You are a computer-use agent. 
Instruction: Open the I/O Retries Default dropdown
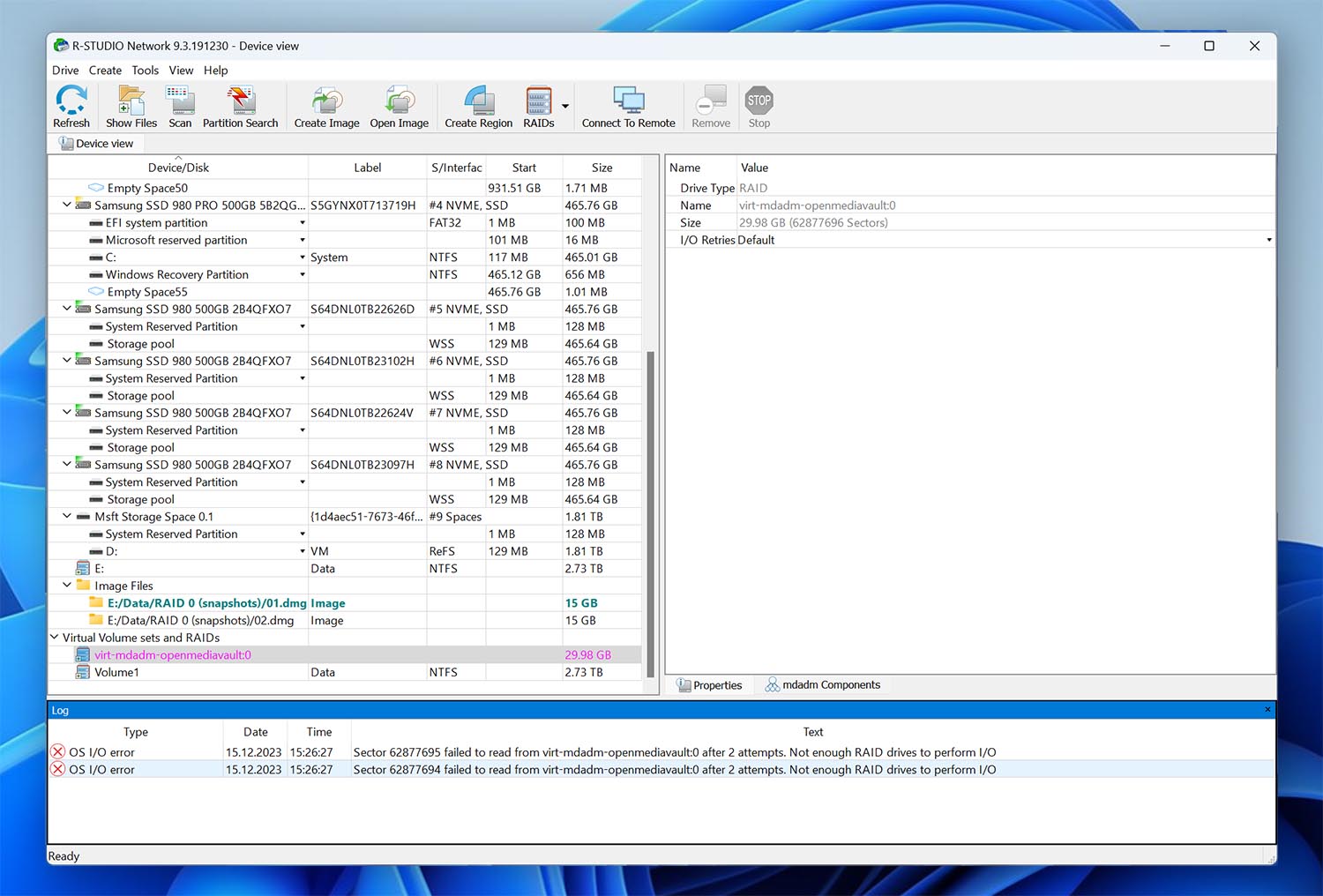point(1269,240)
